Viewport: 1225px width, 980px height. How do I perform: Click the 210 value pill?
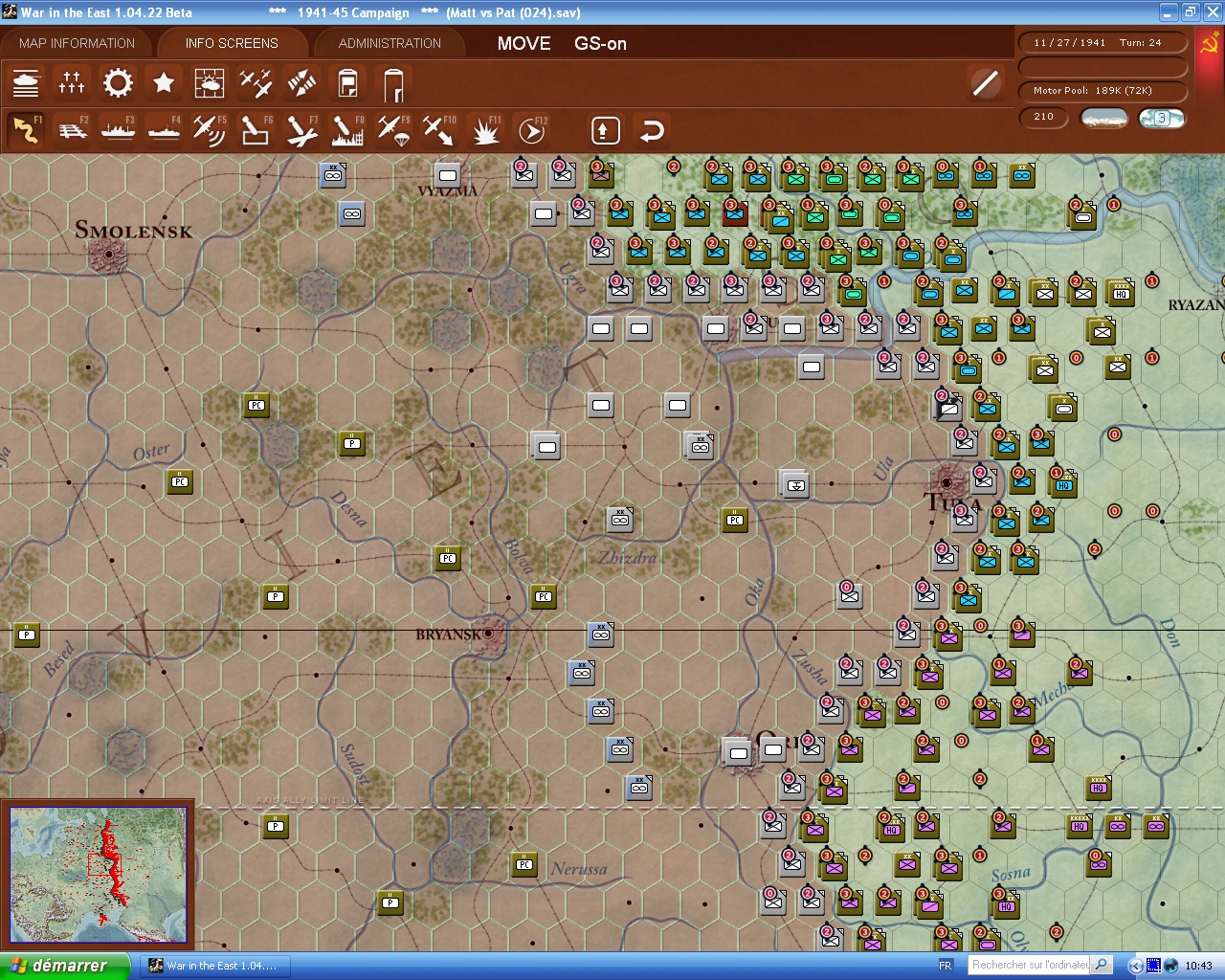coord(1045,117)
